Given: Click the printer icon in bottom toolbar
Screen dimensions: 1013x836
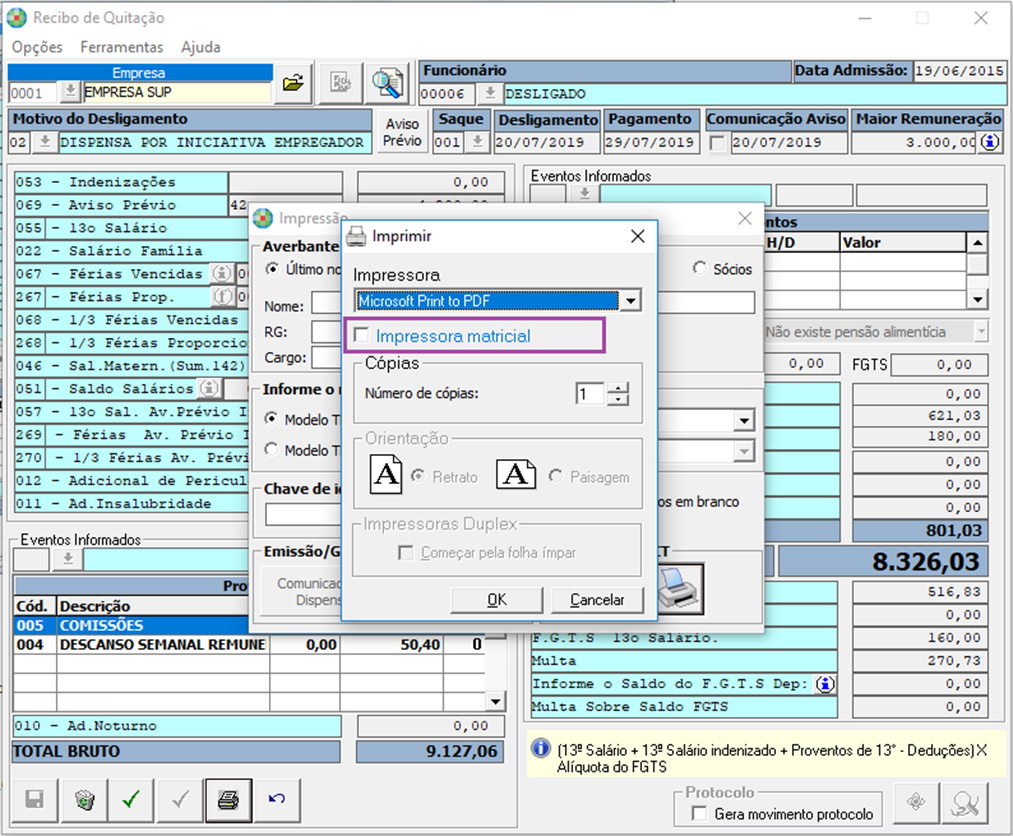Looking at the screenshot, I should 228,800.
